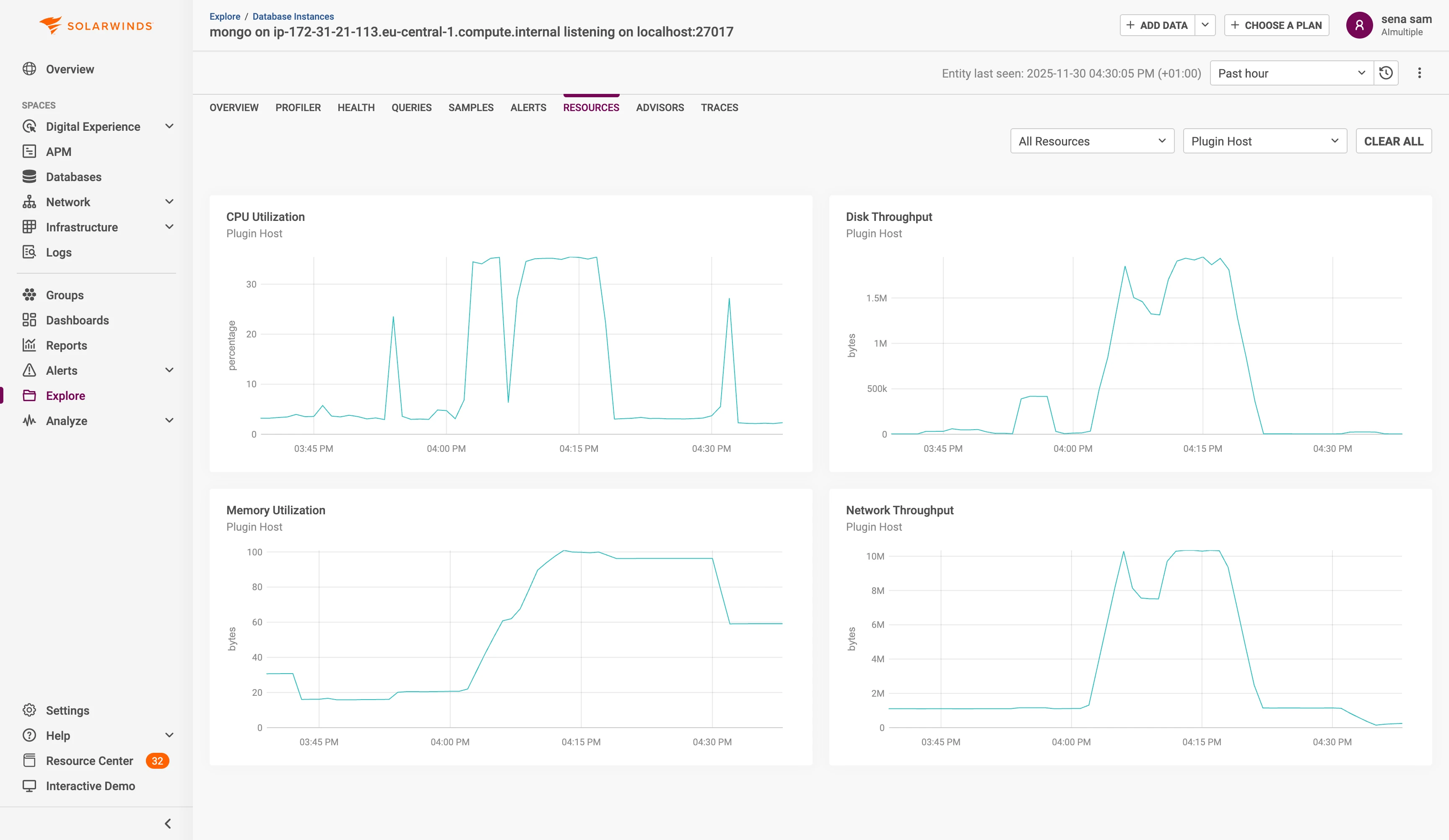
Task: Click the Analyze waveform icon
Action: (29, 421)
